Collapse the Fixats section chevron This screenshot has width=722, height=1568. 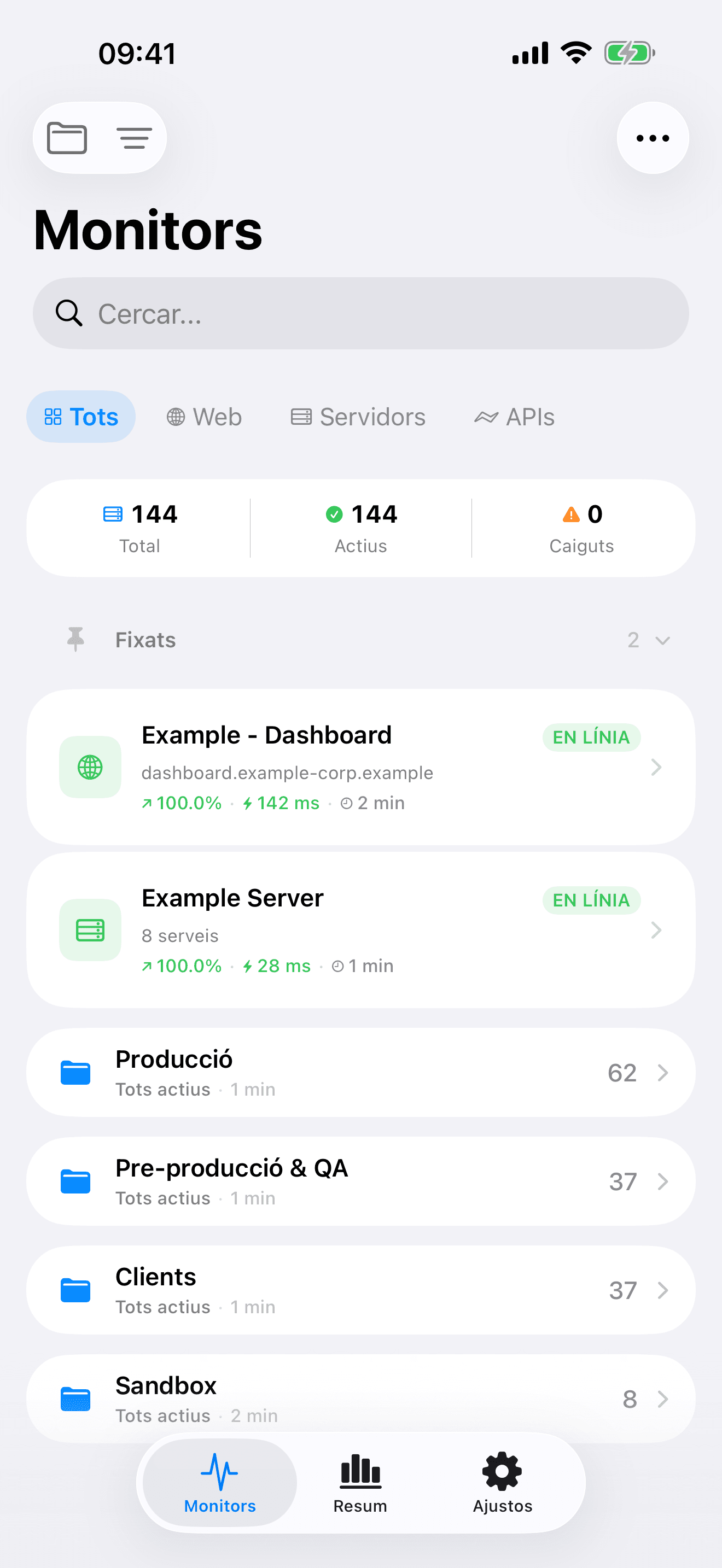point(662,640)
